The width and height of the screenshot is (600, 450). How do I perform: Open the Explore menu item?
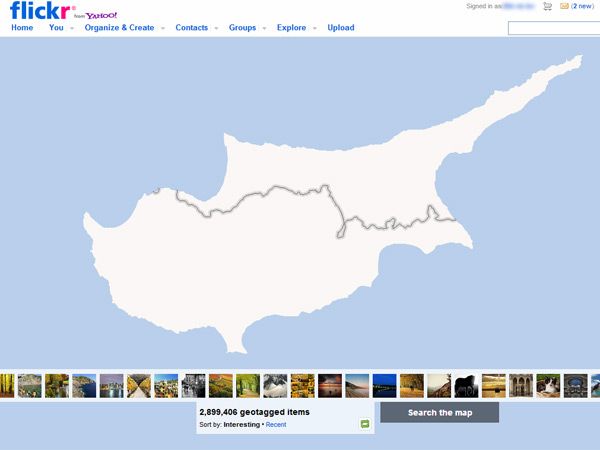(291, 28)
